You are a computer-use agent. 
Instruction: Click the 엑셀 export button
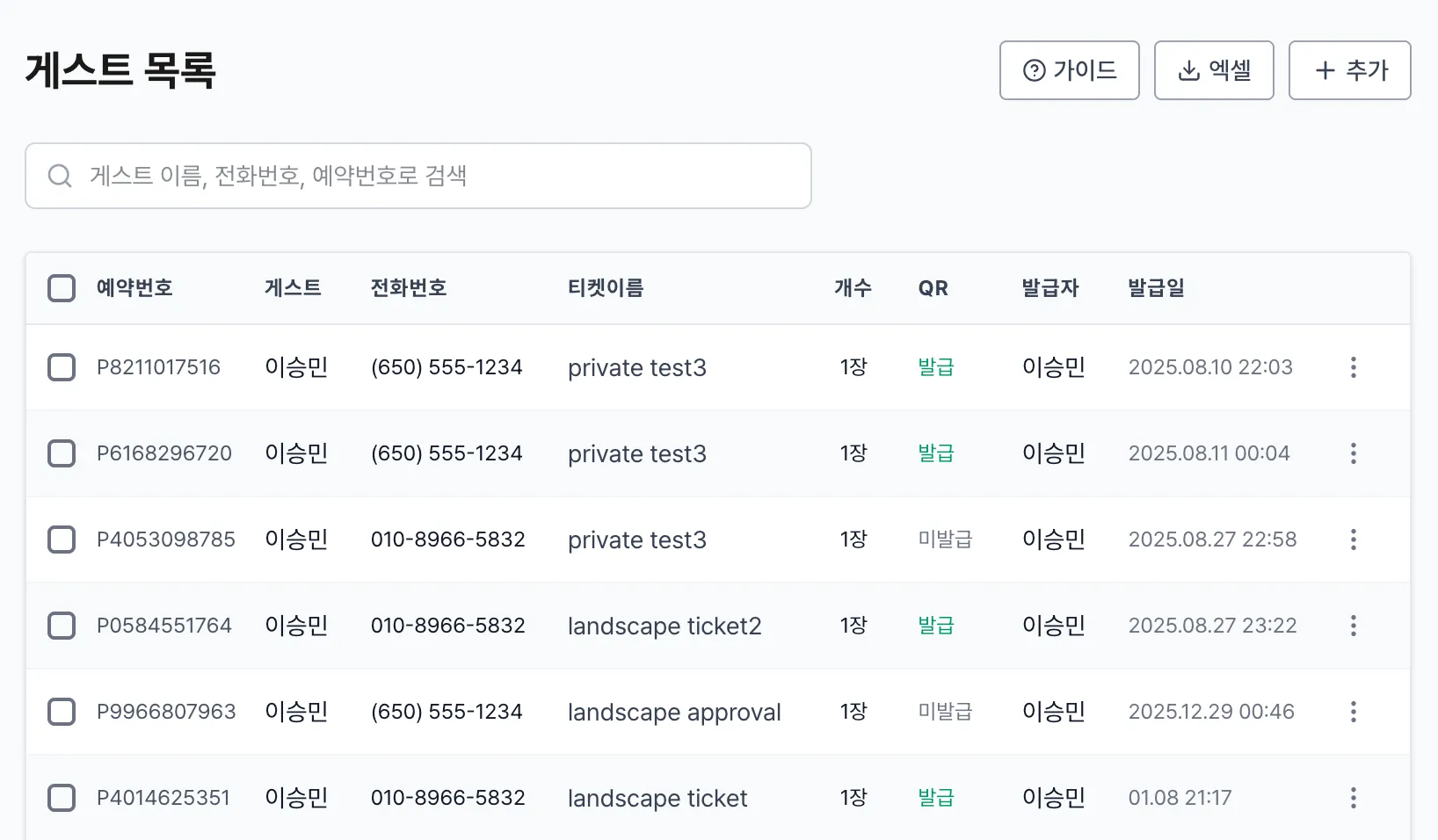(1214, 70)
